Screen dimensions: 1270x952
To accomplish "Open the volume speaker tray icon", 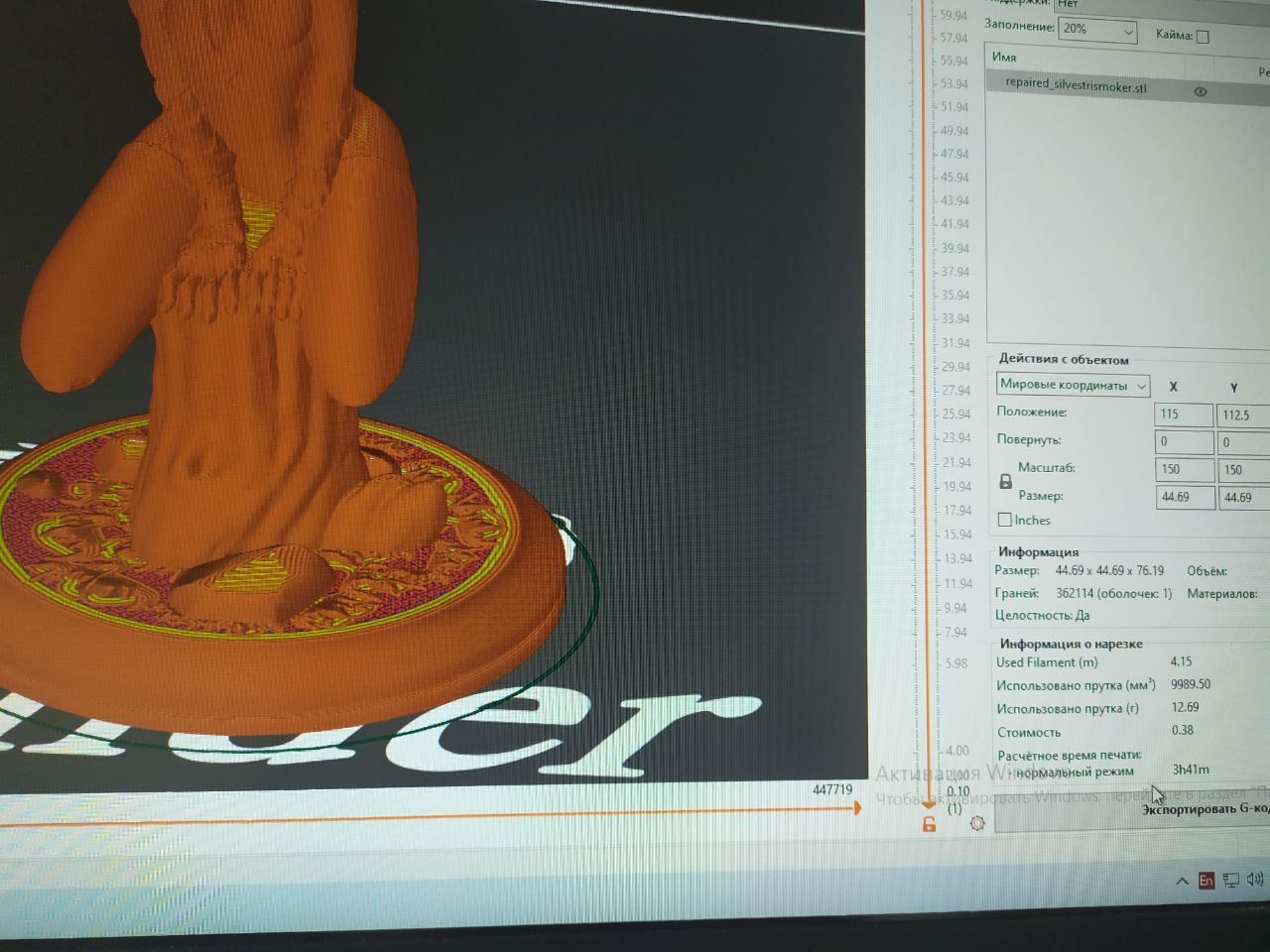I will click(x=1256, y=879).
